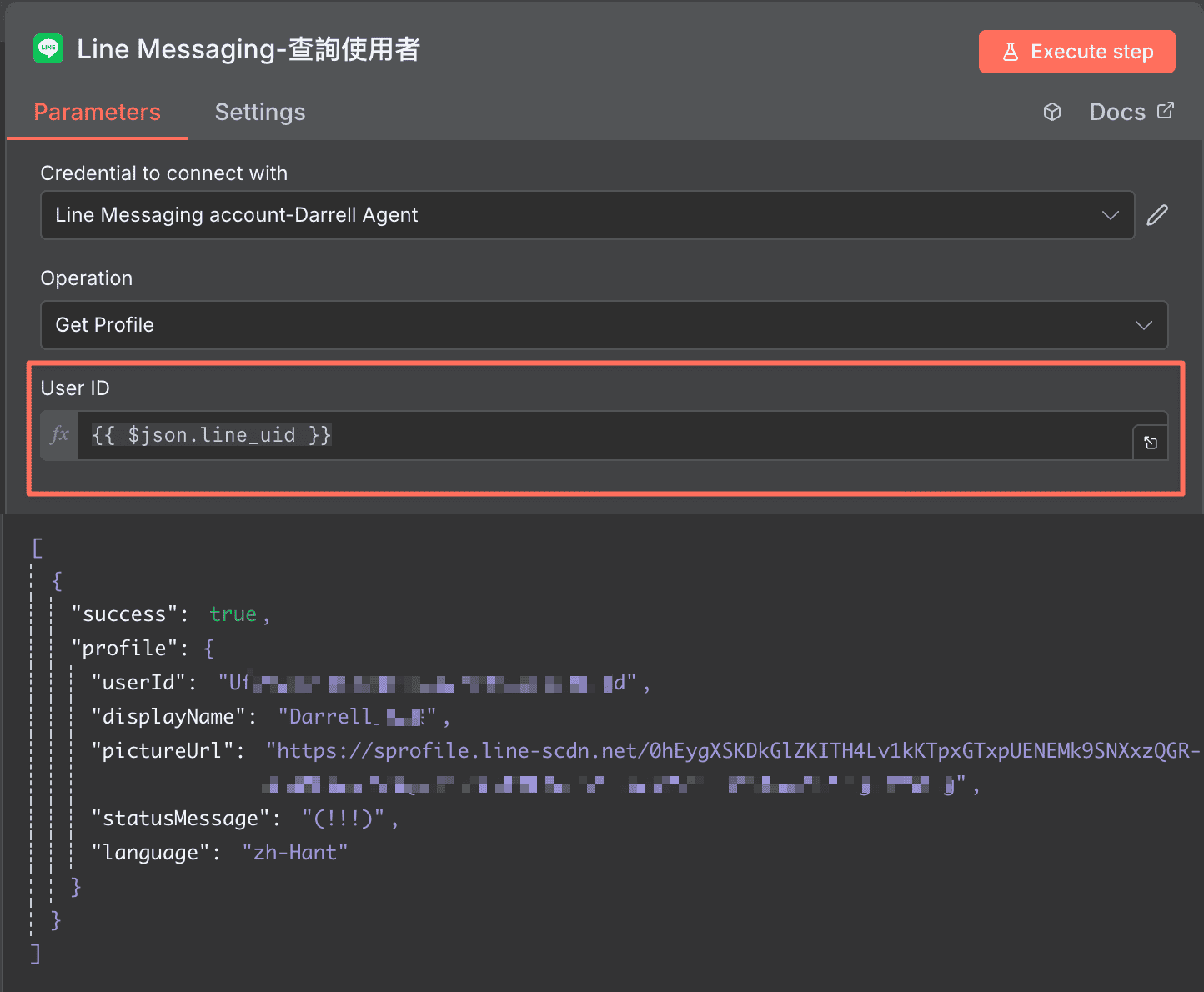
Task: Expand the Line Messaging account credential selector
Action: click(x=584, y=215)
